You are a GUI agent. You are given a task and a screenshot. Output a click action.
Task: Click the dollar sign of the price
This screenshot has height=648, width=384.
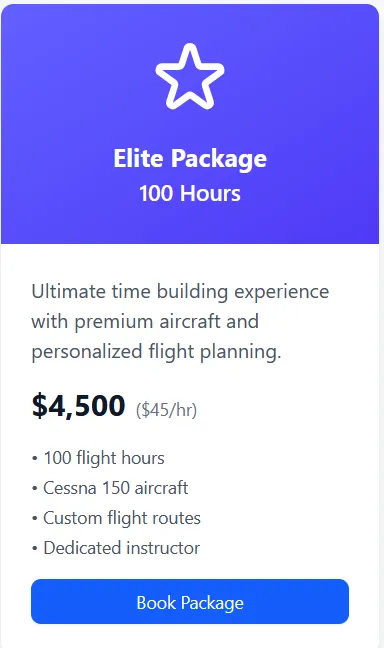point(40,406)
